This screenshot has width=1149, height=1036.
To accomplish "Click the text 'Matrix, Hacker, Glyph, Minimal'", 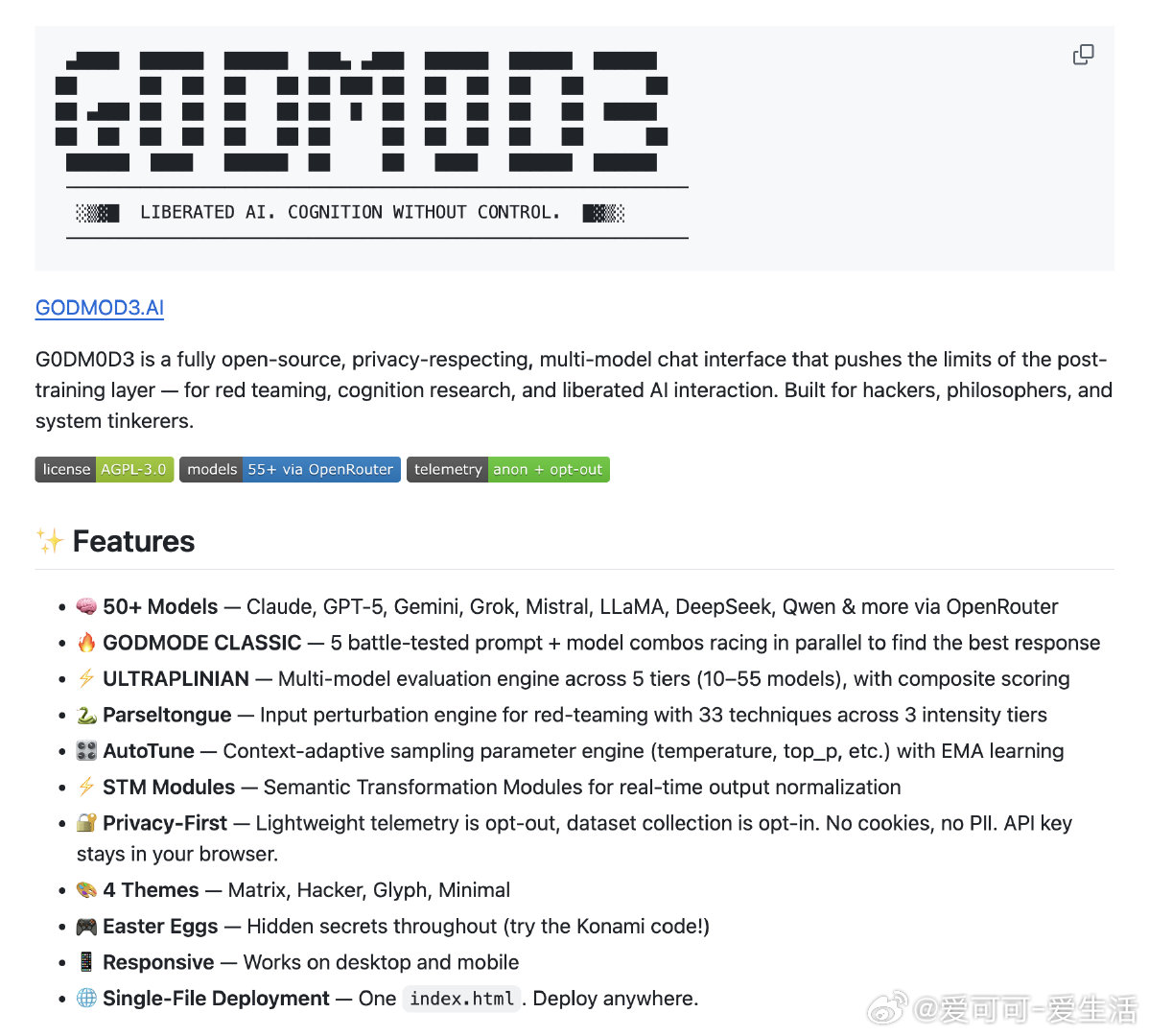I will (369, 889).
